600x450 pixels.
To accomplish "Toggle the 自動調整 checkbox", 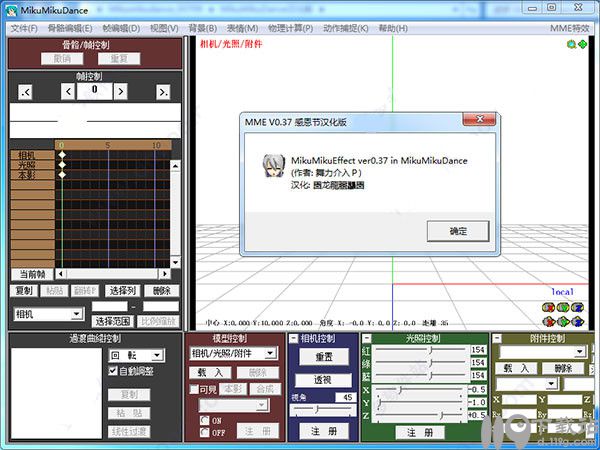I will click(x=113, y=370).
